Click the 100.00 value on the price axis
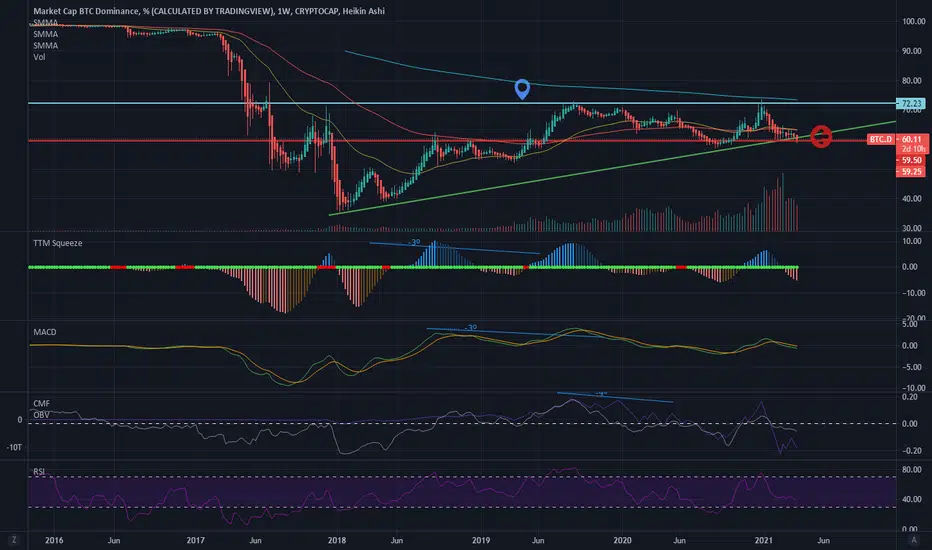The height and width of the screenshot is (550, 932). click(914, 21)
